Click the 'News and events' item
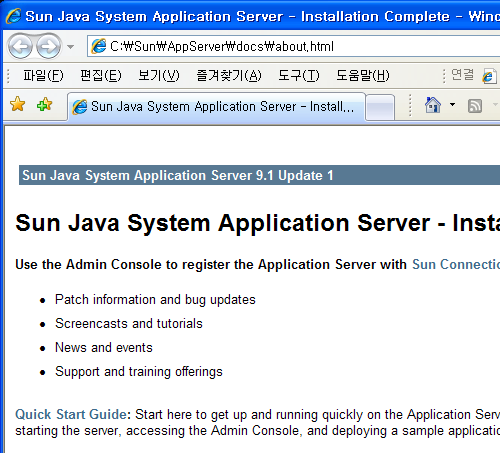This screenshot has height=453, width=500. 104,348
